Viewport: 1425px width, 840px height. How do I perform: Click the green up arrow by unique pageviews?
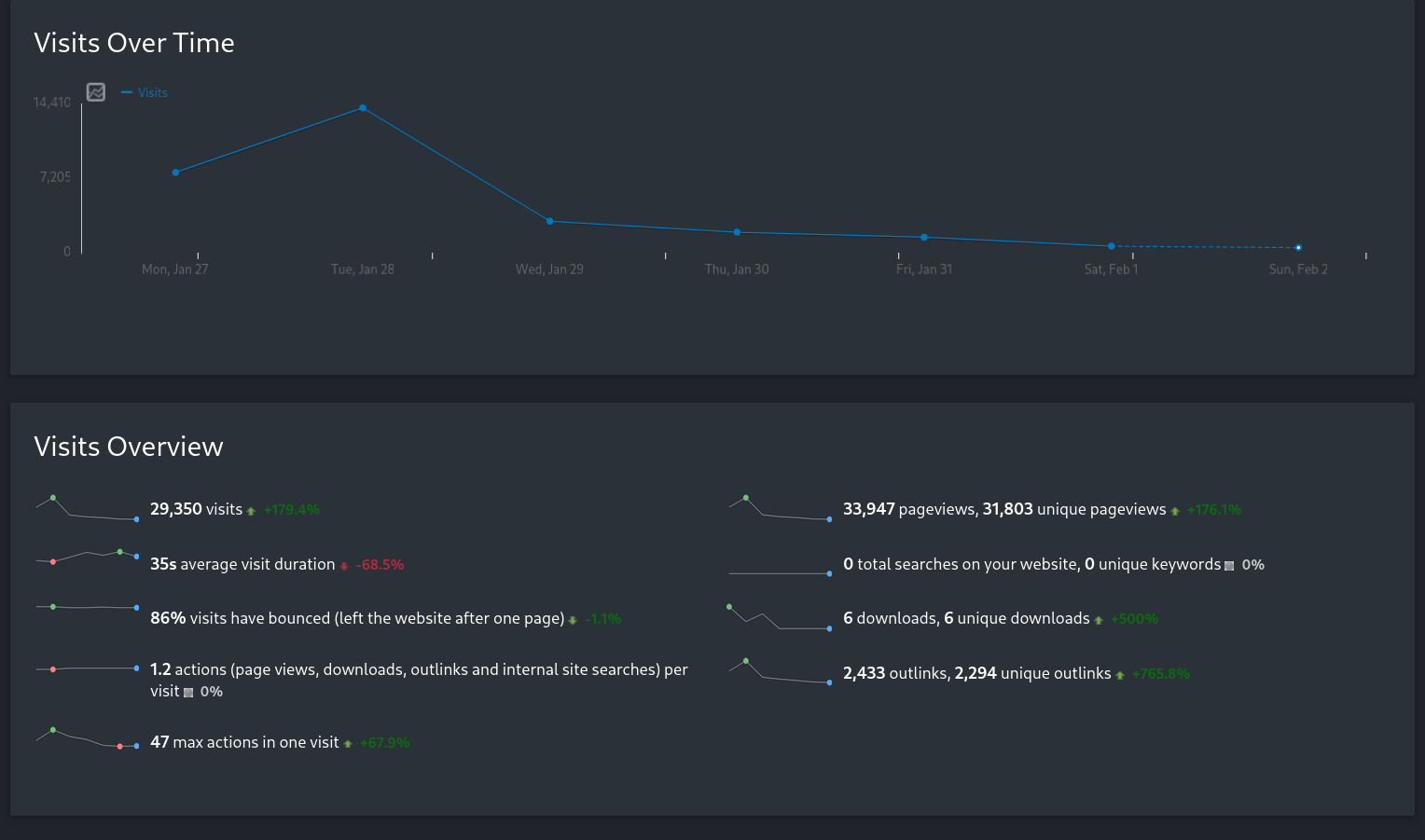1175,511
